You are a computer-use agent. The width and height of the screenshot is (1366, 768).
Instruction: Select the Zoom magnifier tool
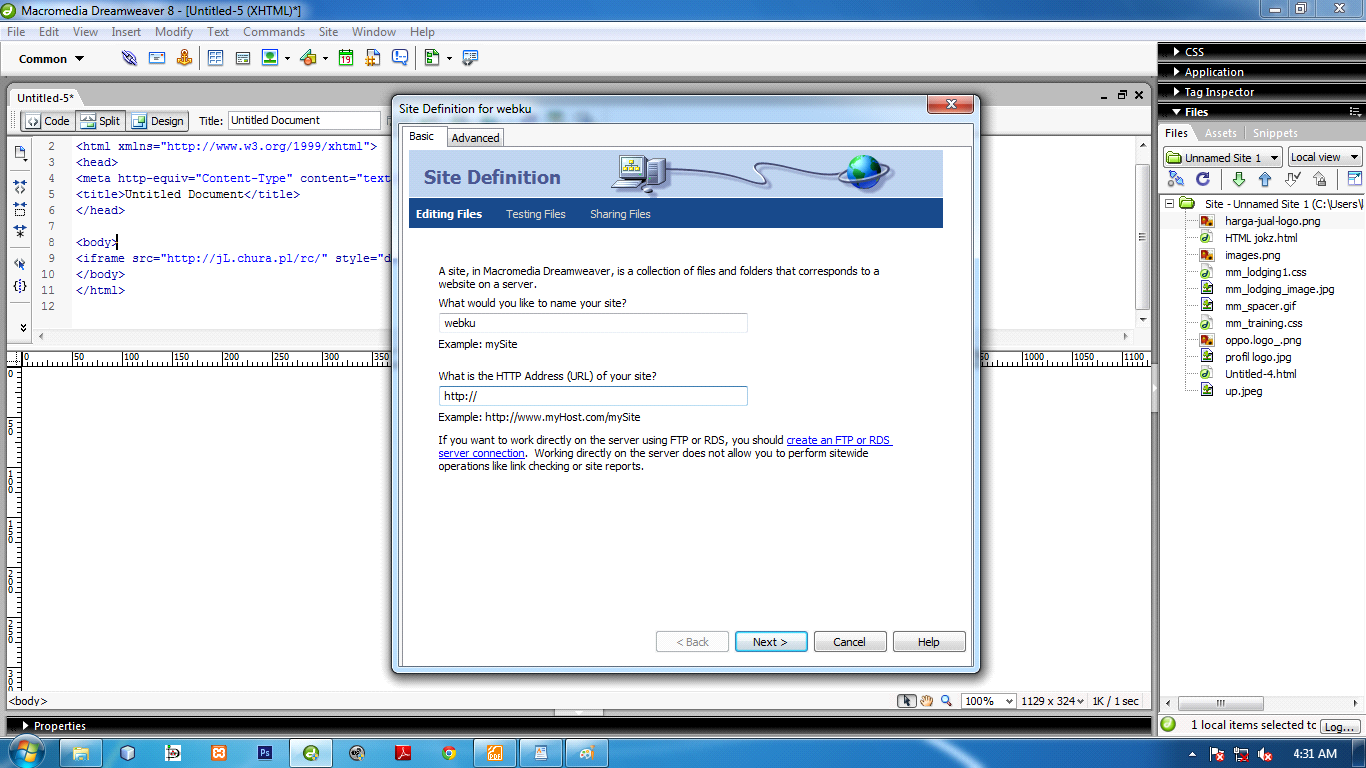pyautogui.click(x=946, y=701)
